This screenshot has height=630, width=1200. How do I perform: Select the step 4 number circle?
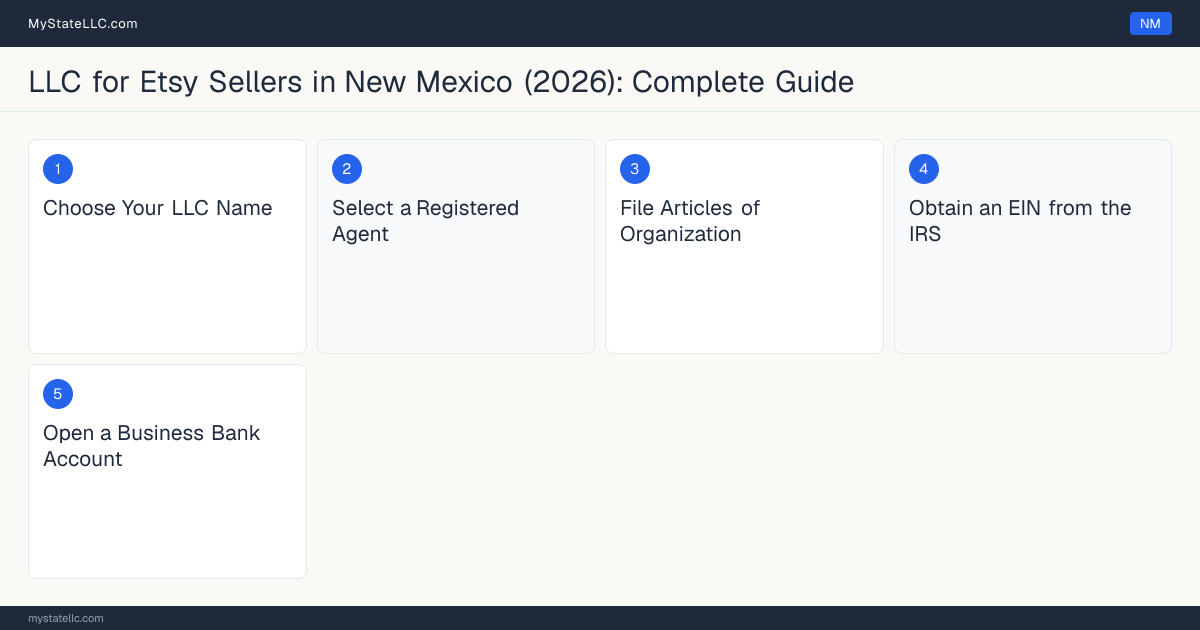click(x=924, y=169)
